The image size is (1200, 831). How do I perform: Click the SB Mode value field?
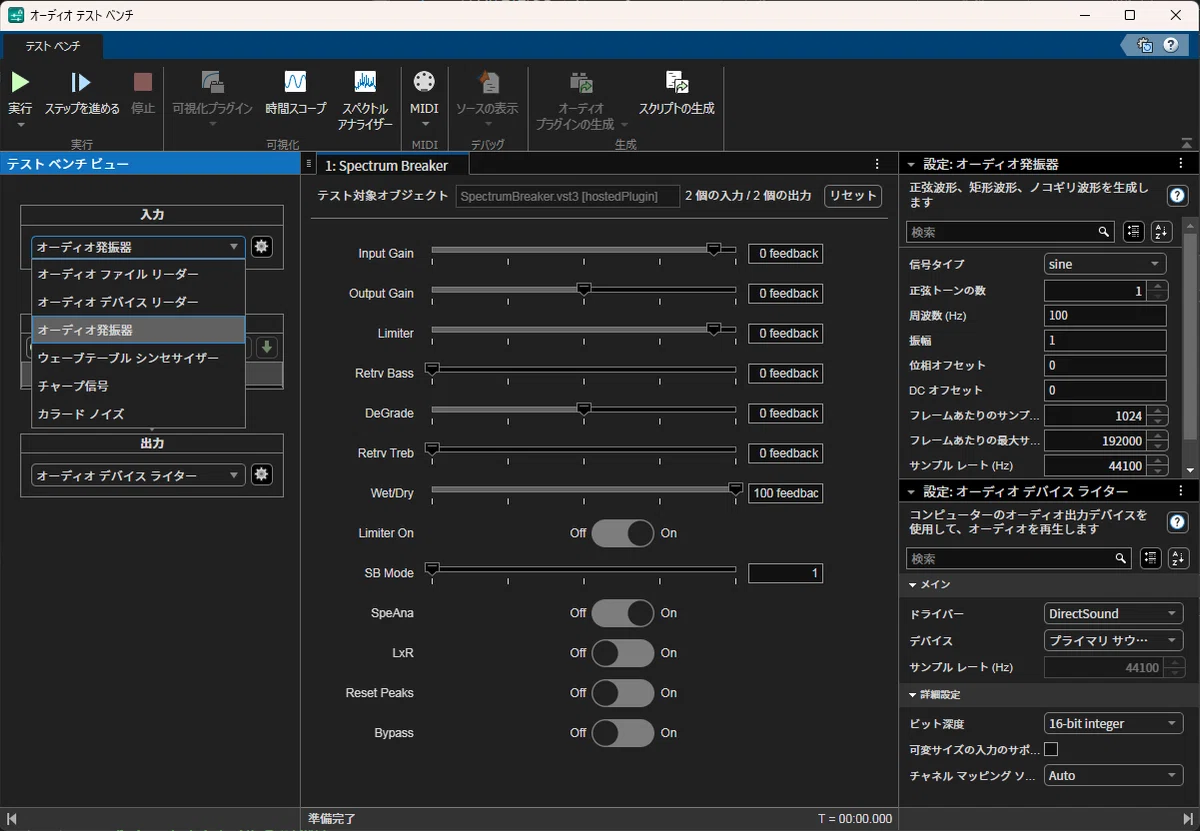click(x=785, y=573)
